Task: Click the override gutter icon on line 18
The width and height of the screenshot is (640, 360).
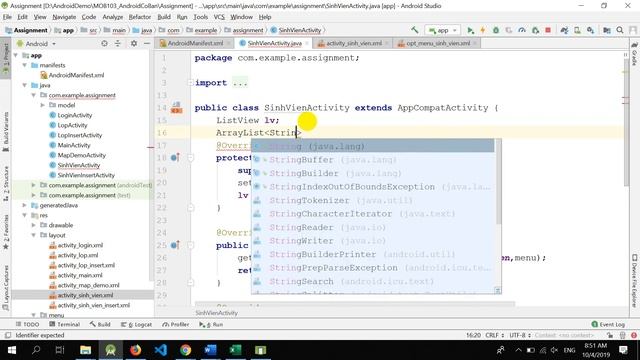Action: point(175,158)
